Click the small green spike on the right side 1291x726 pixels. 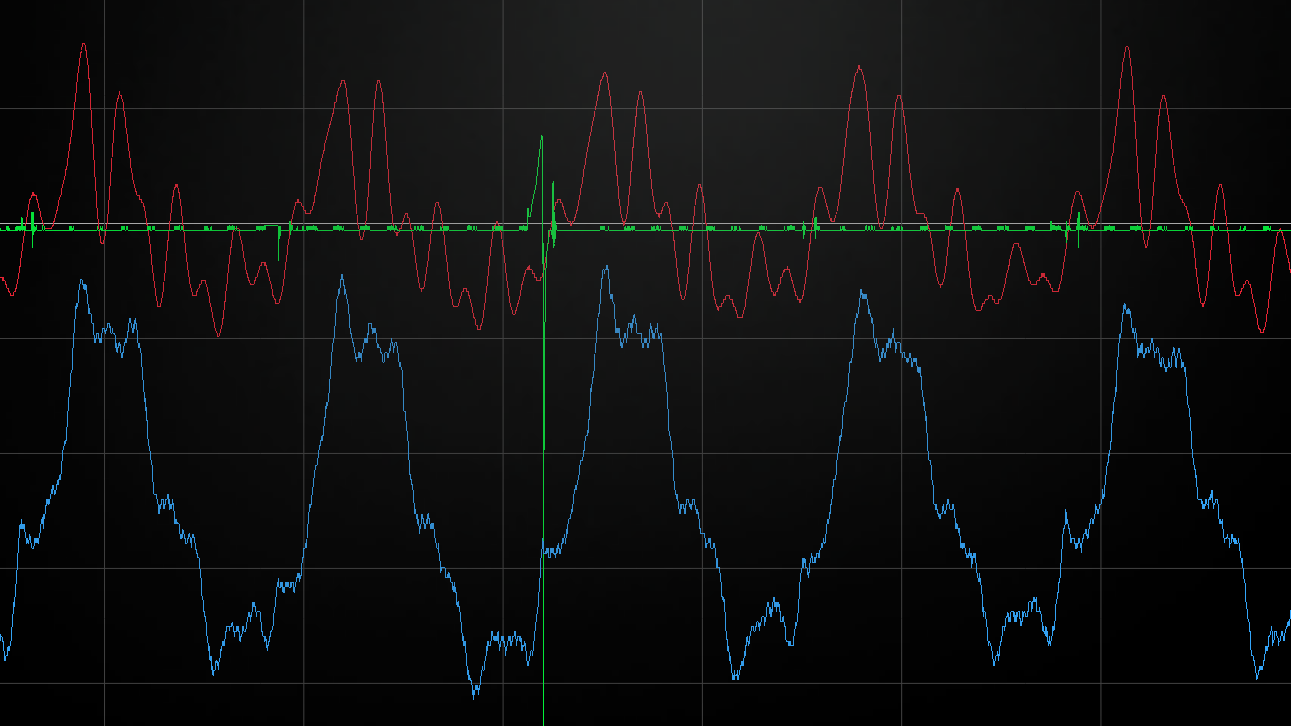coord(1079,245)
